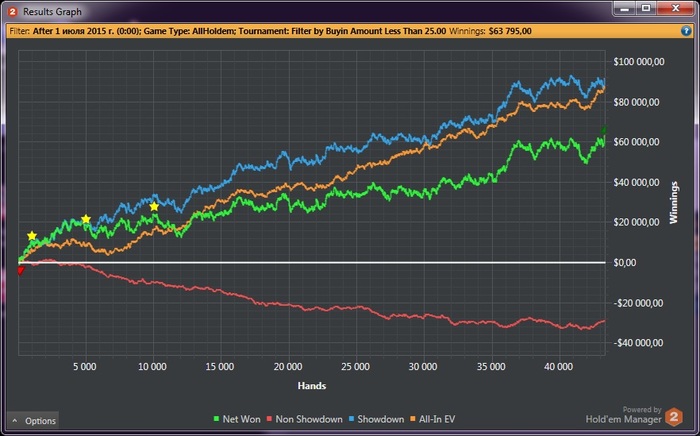Viewport: 700px width, 436px height.
Task: Click the $20 000,00 axis label
Action: click(x=636, y=222)
